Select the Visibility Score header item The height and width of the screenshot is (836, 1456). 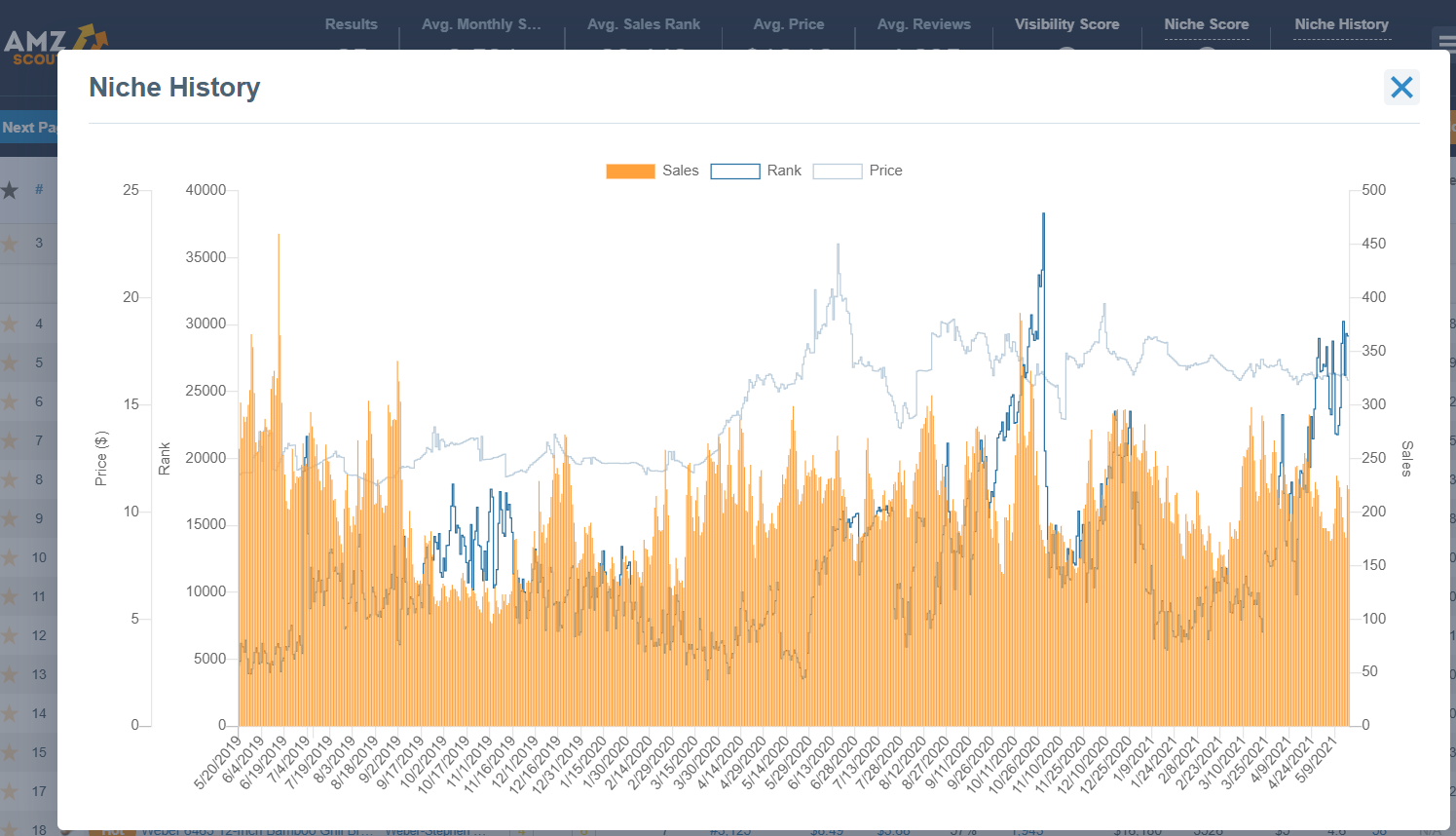click(1066, 24)
